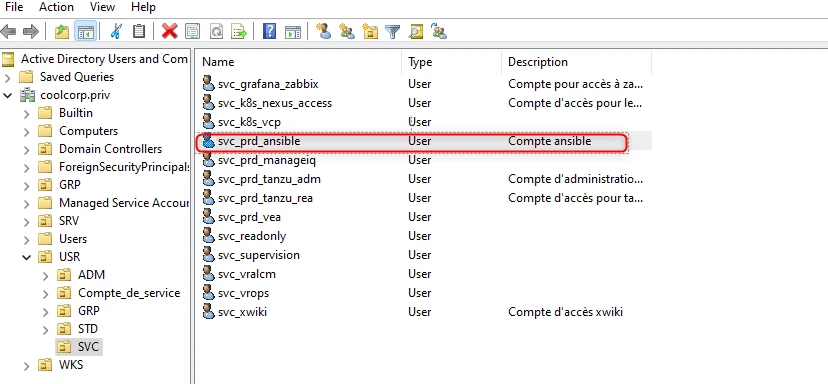
Task: Select the Computers container in the tree
Action: coord(88,131)
